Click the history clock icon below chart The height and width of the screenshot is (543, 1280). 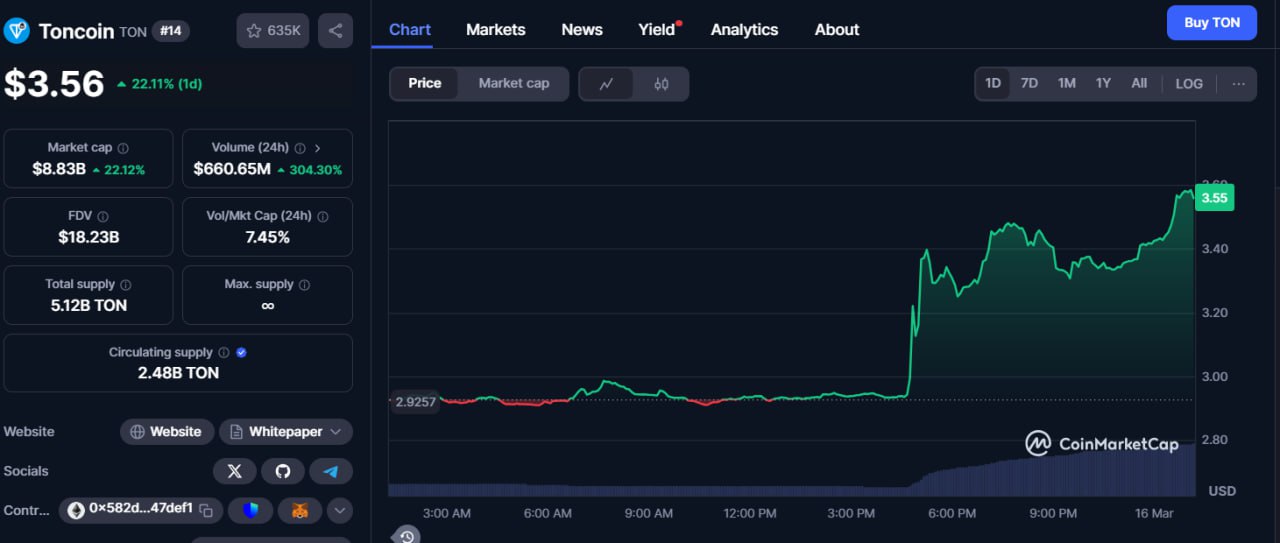(x=407, y=536)
